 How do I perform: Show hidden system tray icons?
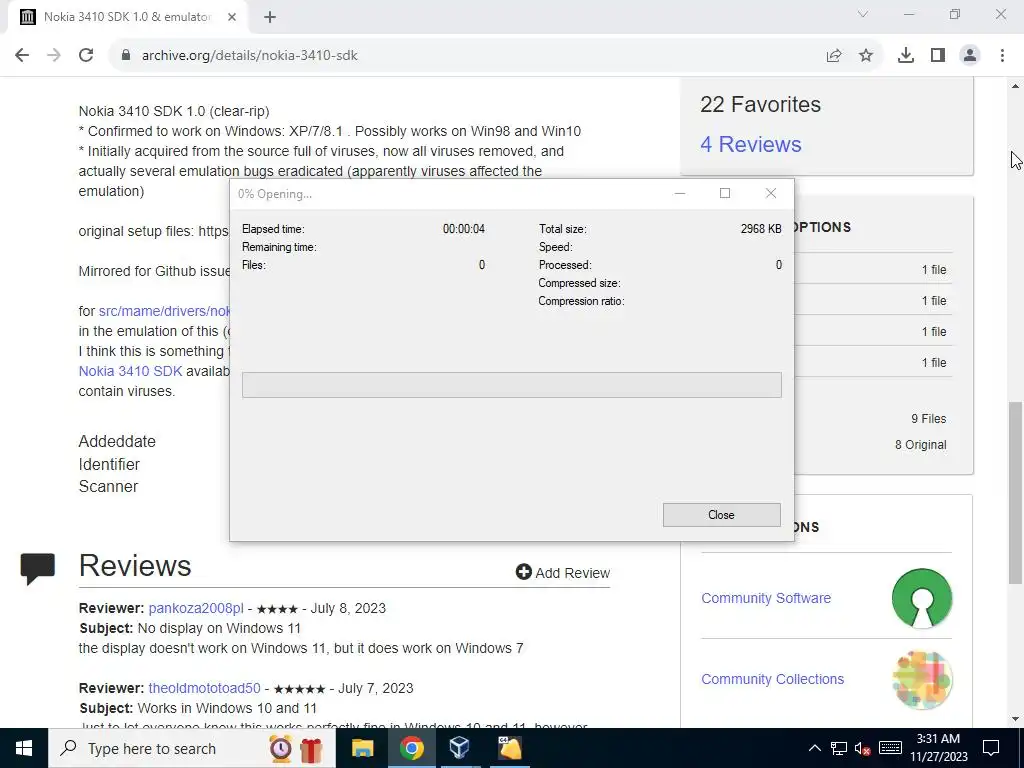(x=815, y=748)
